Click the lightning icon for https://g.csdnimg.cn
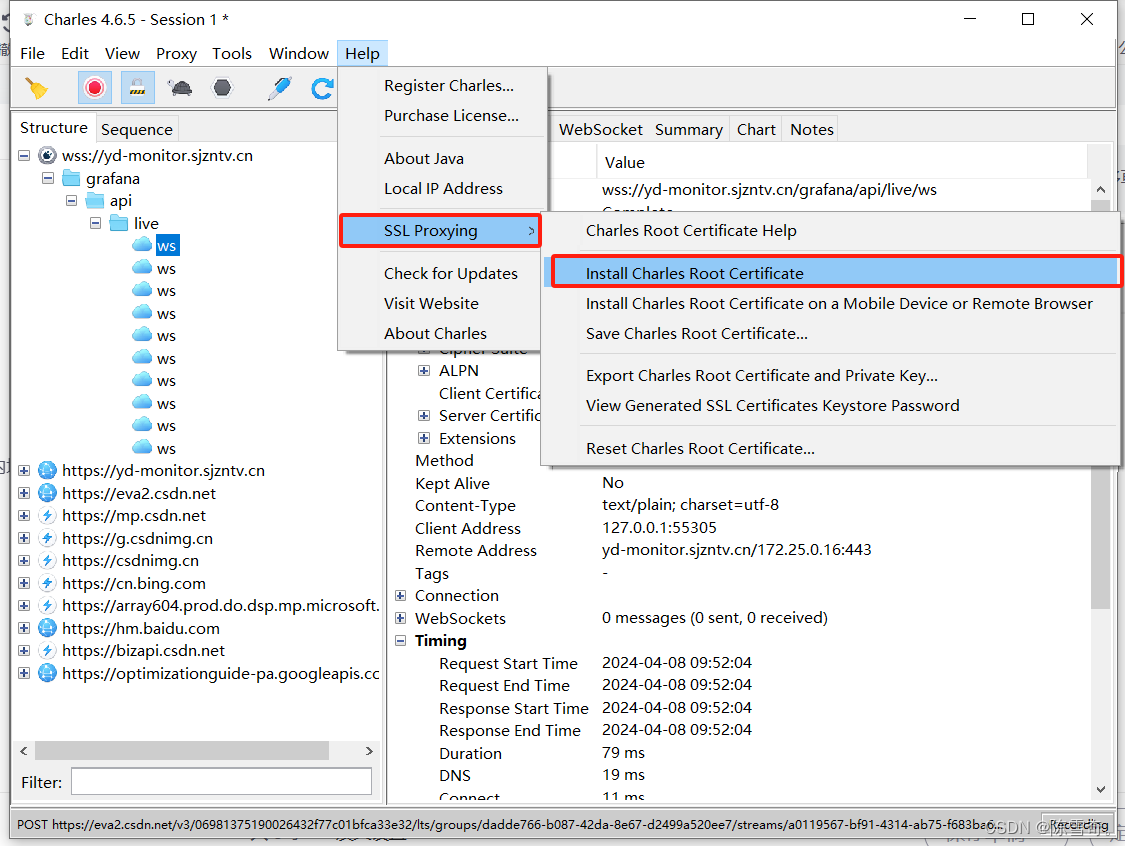1125x846 pixels. pos(47,538)
